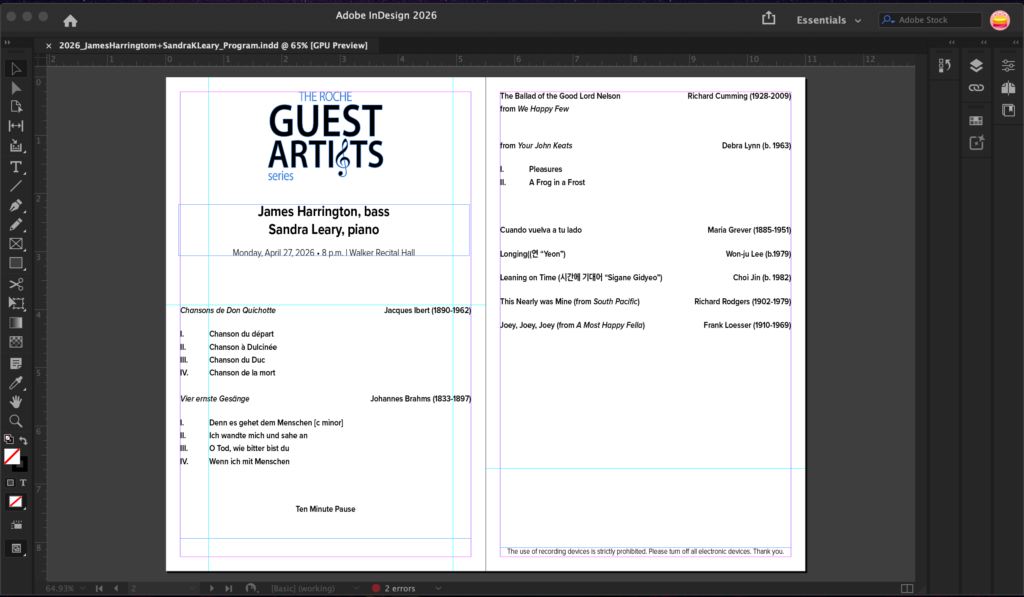Select the Selection tool arrow
The height and width of the screenshot is (597, 1024).
pos(16,69)
